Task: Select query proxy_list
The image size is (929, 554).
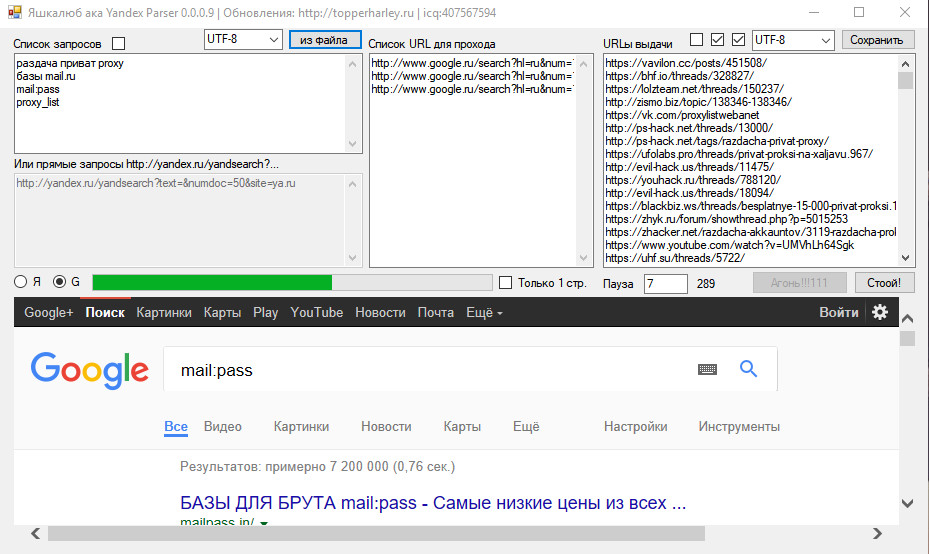Action: pos(38,102)
